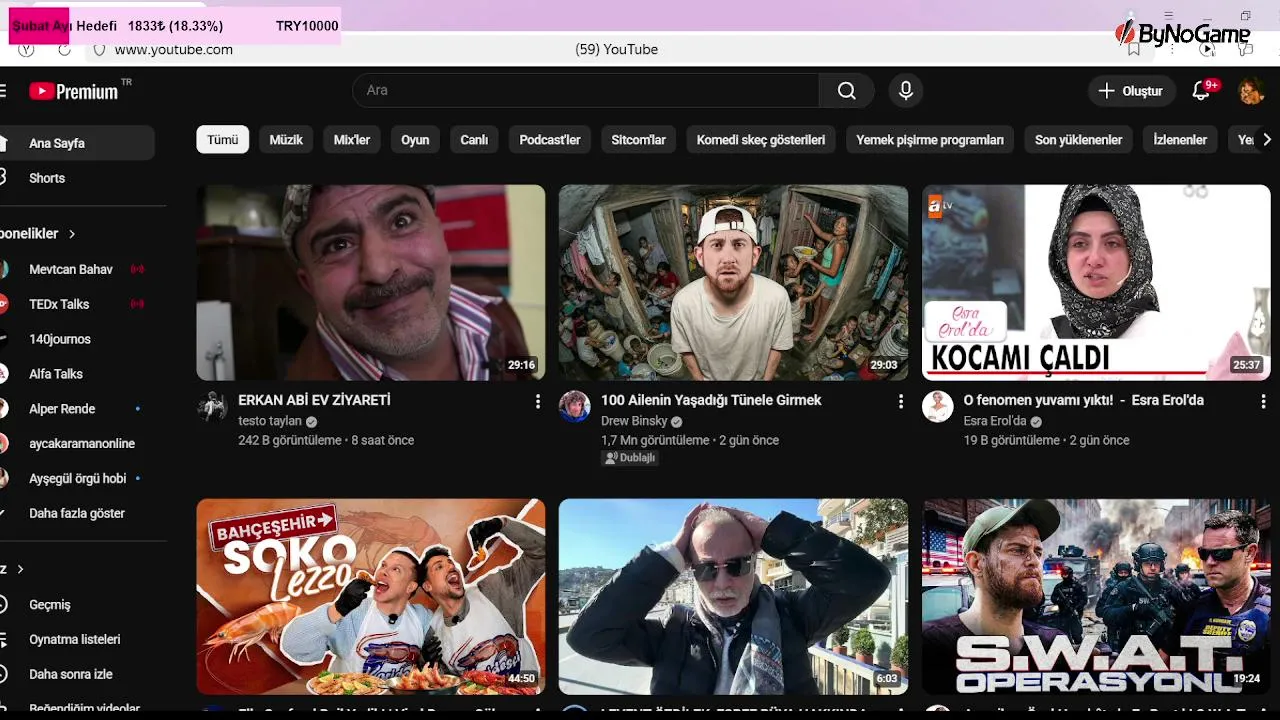Open options menu for ERKAN ABİ EV ZİYARETİ

[538, 402]
